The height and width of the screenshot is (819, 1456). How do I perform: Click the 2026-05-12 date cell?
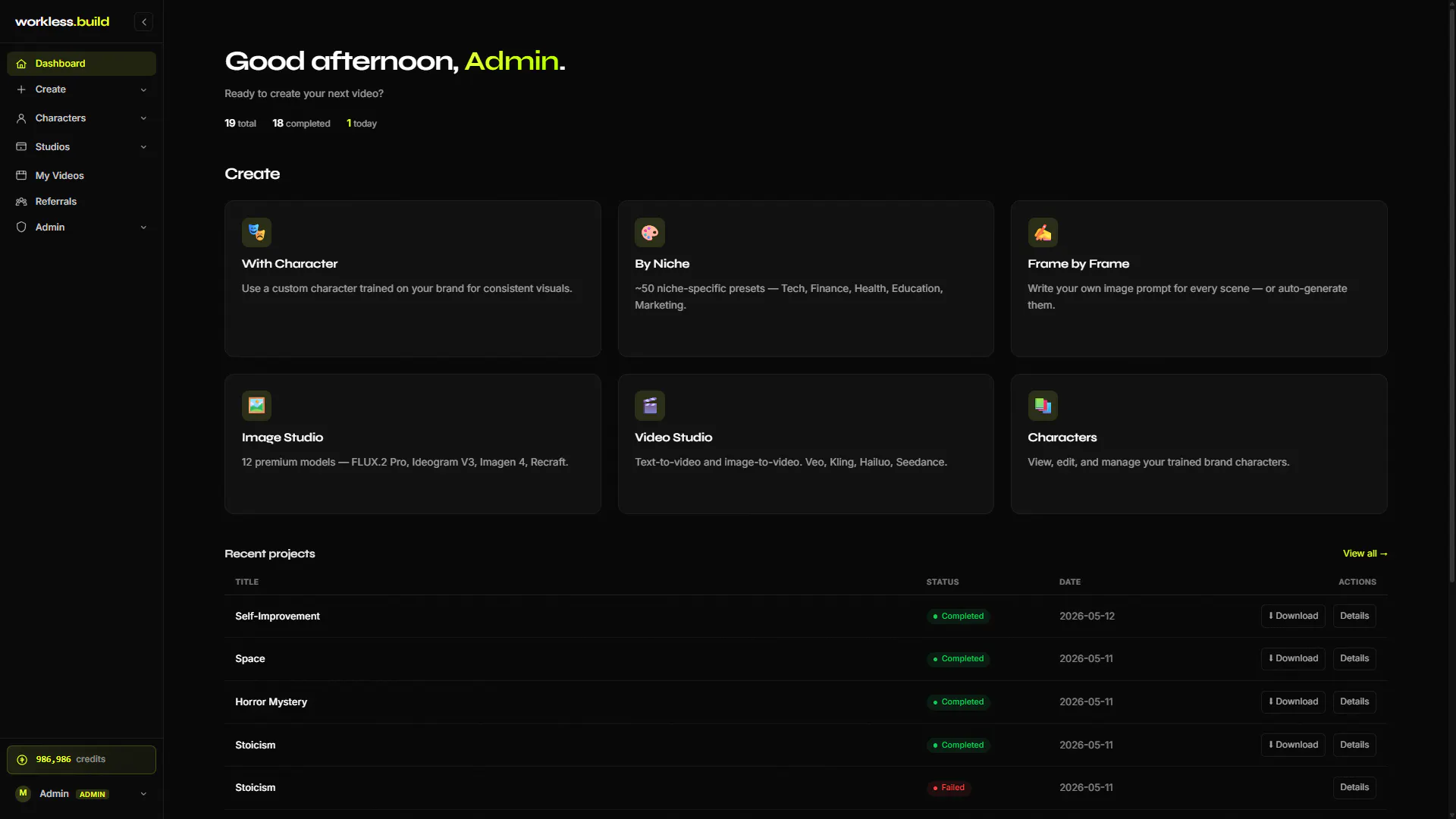pyautogui.click(x=1087, y=617)
